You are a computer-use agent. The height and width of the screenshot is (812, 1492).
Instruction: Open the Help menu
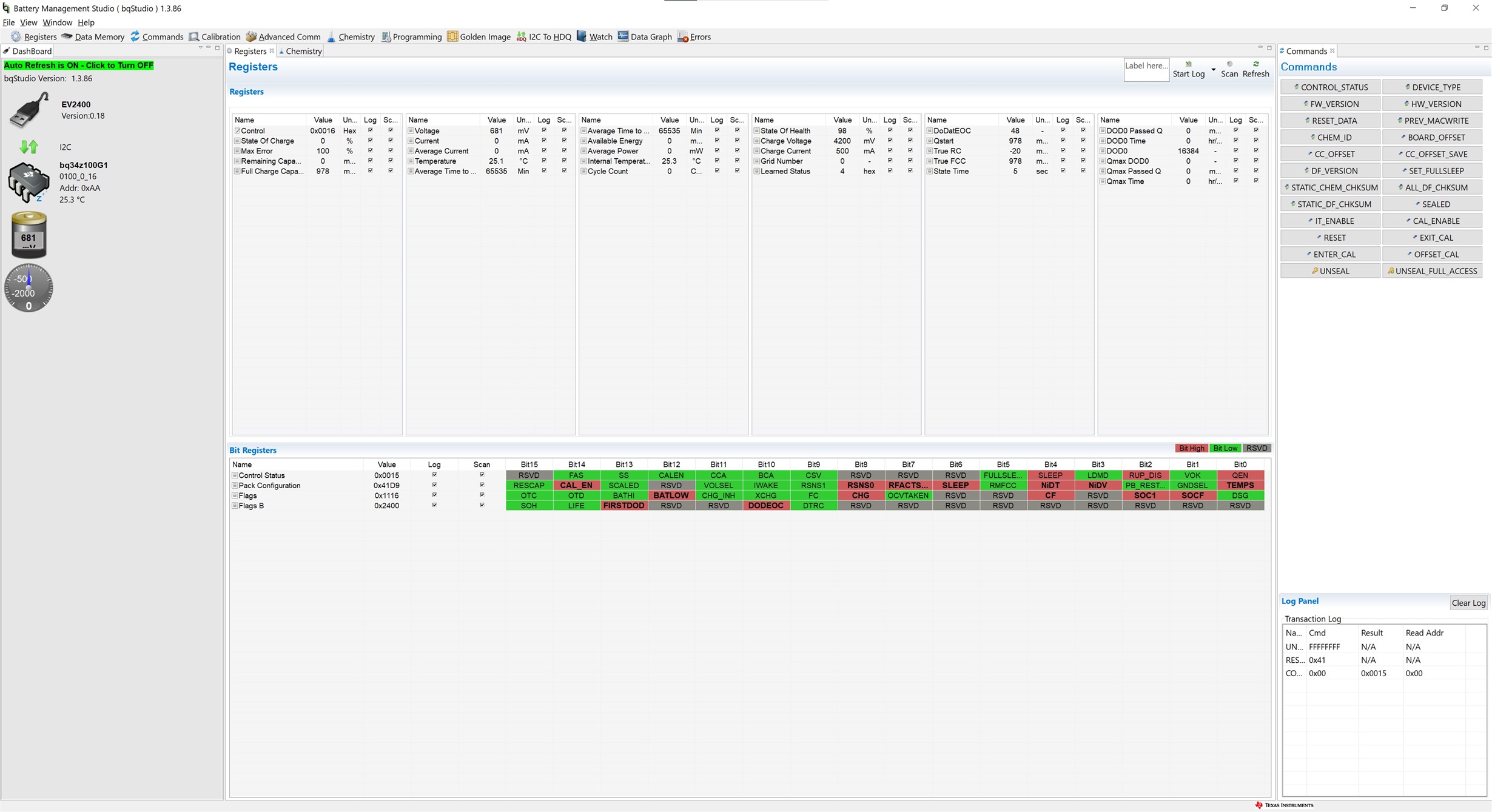[86, 22]
